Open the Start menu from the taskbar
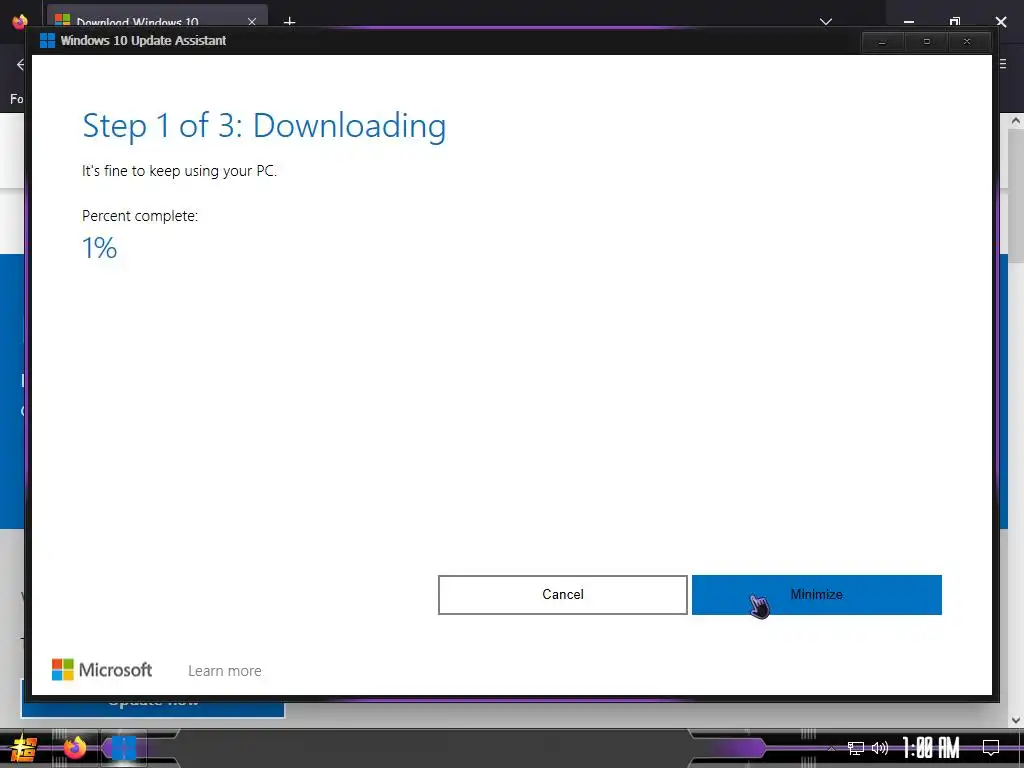1024x768 pixels. pos(24,748)
